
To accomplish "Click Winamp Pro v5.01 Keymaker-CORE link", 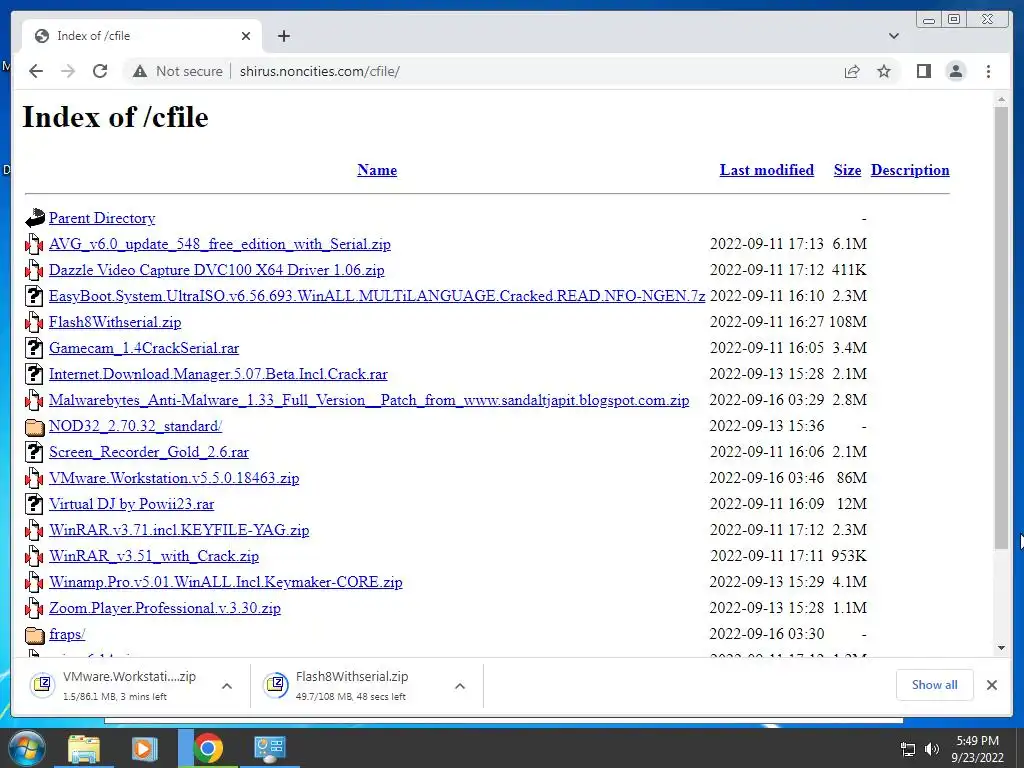I will (225, 582).
